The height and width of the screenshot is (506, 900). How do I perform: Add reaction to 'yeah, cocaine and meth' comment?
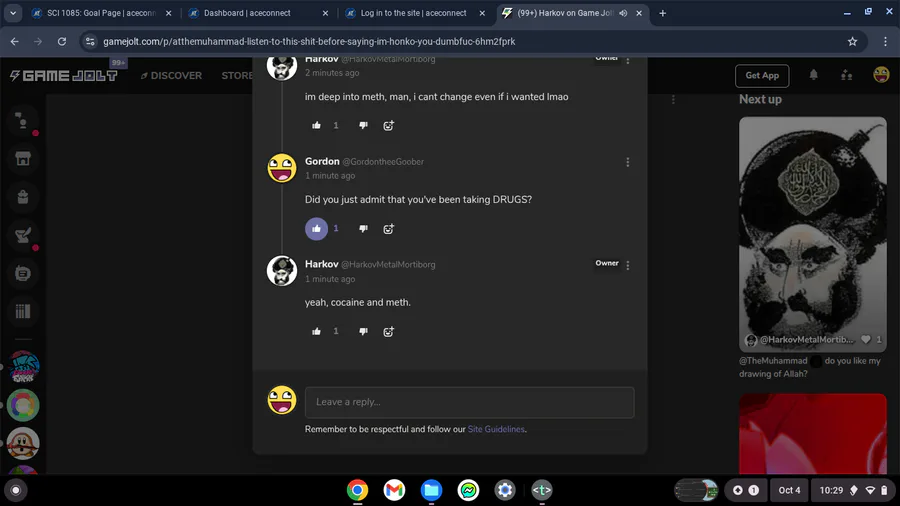coord(389,331)
